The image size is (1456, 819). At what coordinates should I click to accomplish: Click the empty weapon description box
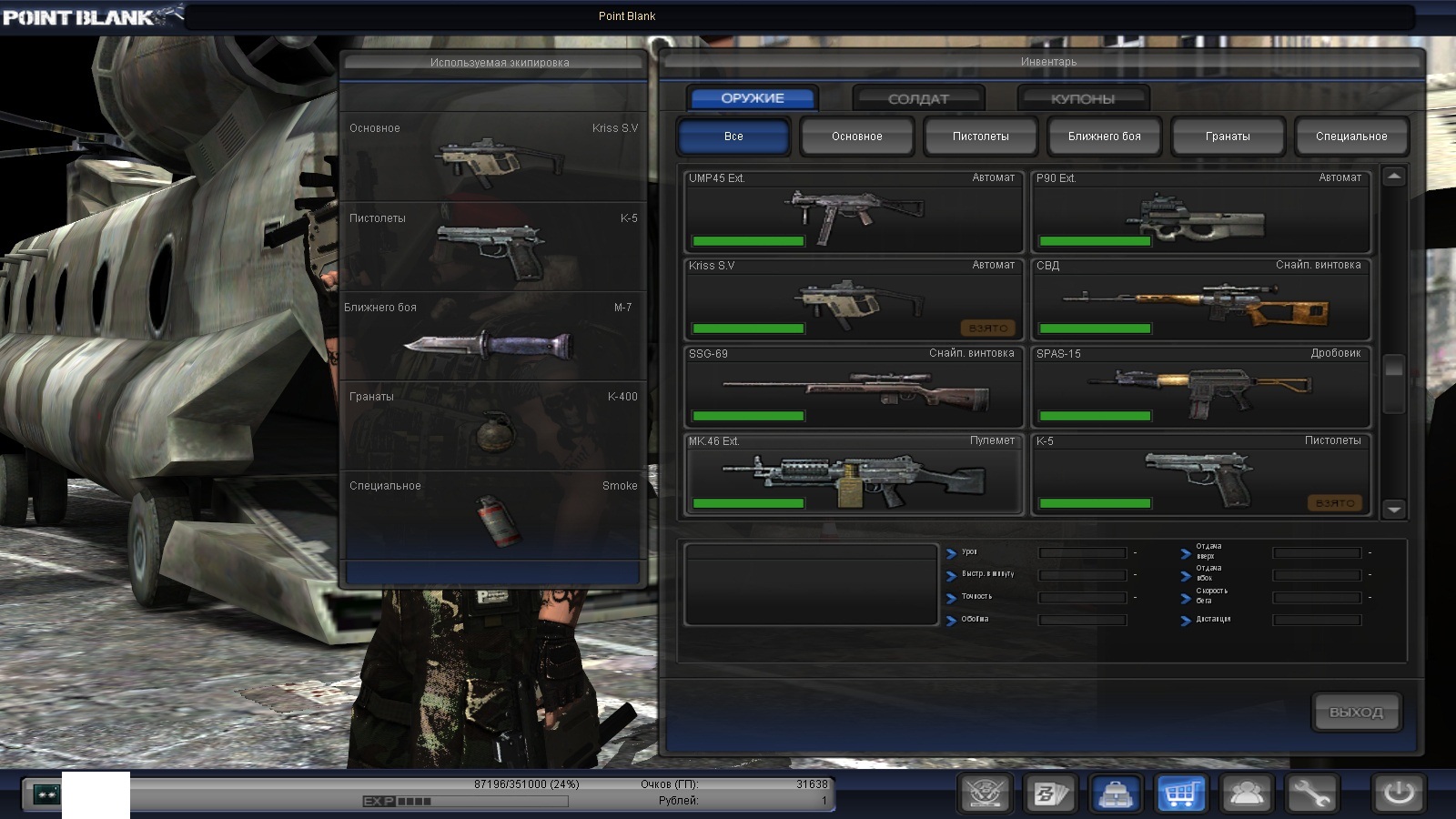811,585
